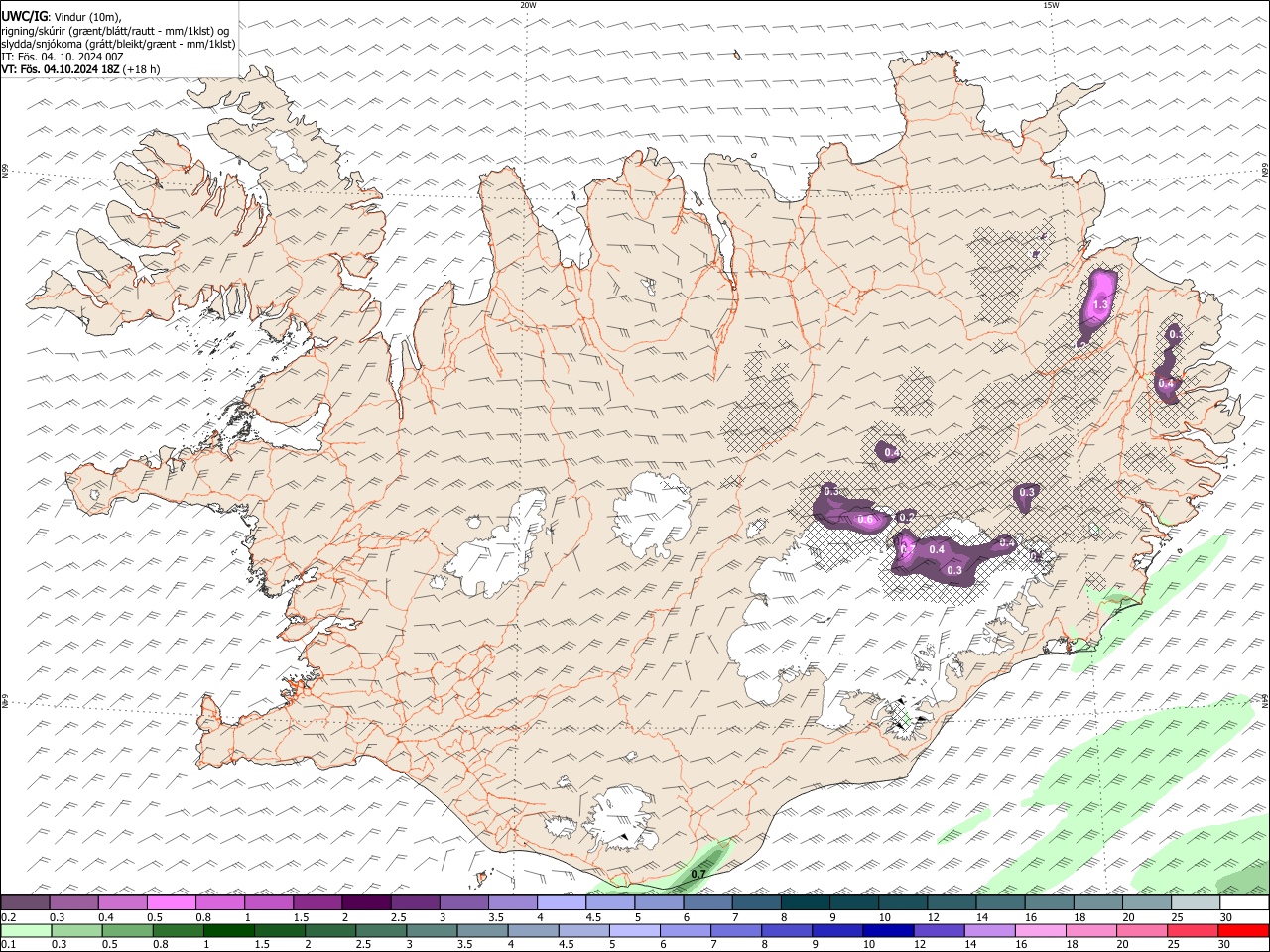This screenshot has height=952, width=1270.
Task: Click the UWC/IG title text
Action: (23, 17)
